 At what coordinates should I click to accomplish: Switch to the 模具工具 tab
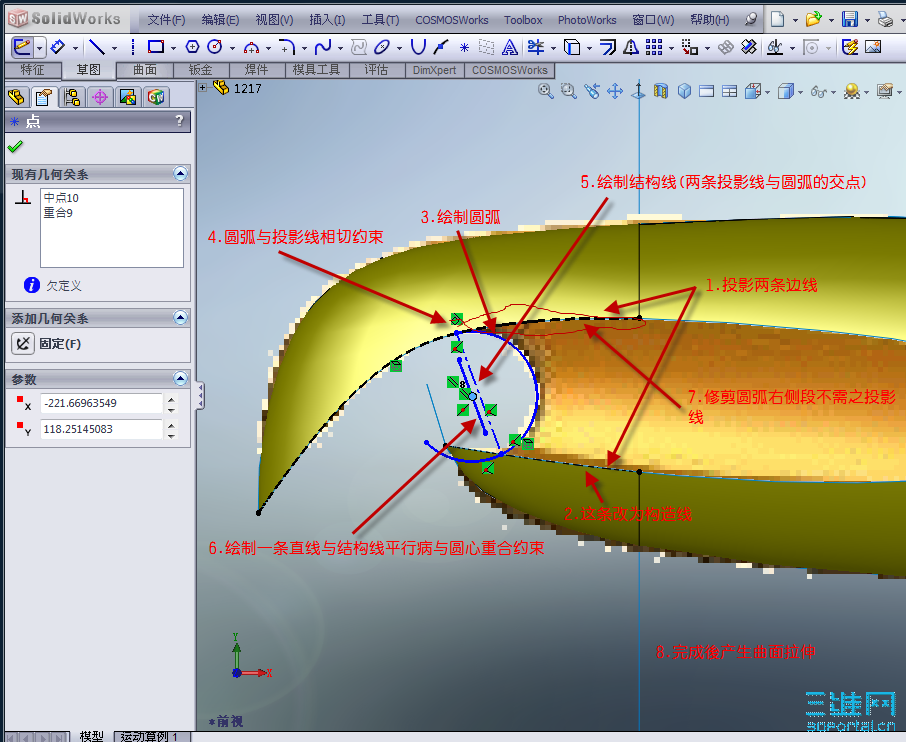(316, 70)
